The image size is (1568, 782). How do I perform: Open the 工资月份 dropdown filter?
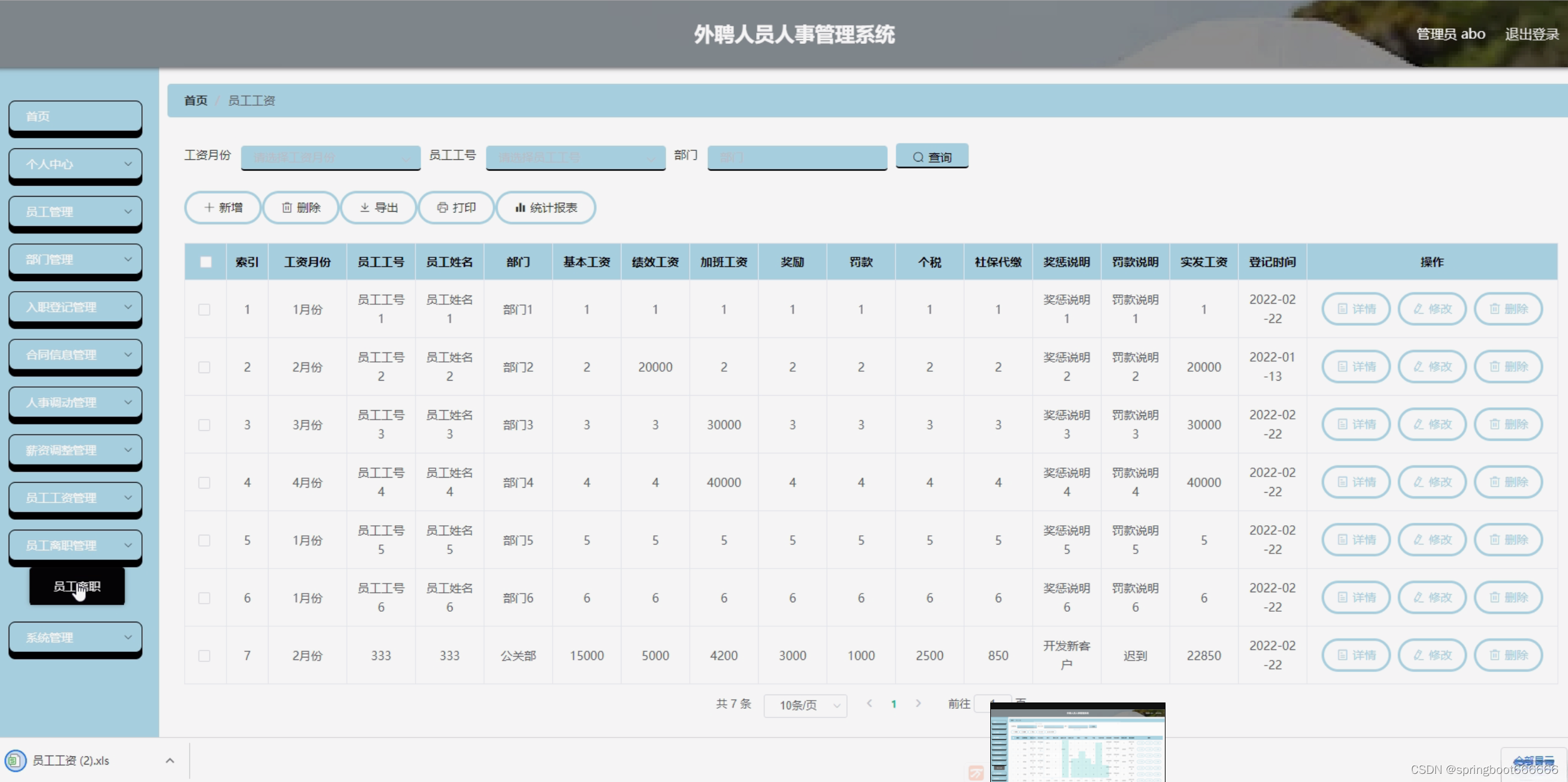tap(331, 157)
